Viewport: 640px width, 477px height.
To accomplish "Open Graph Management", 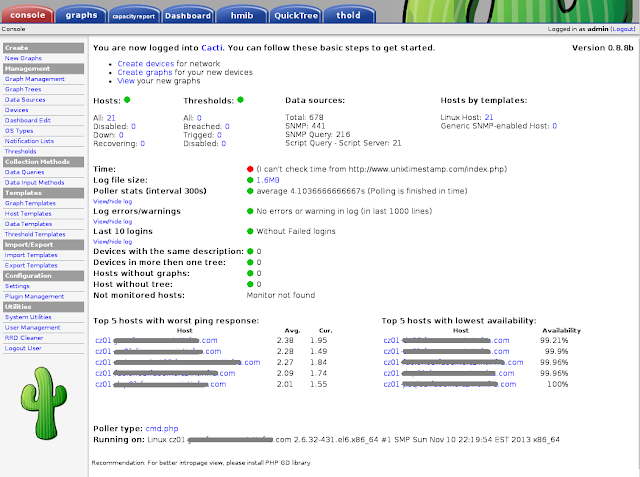I will [35, 79].
